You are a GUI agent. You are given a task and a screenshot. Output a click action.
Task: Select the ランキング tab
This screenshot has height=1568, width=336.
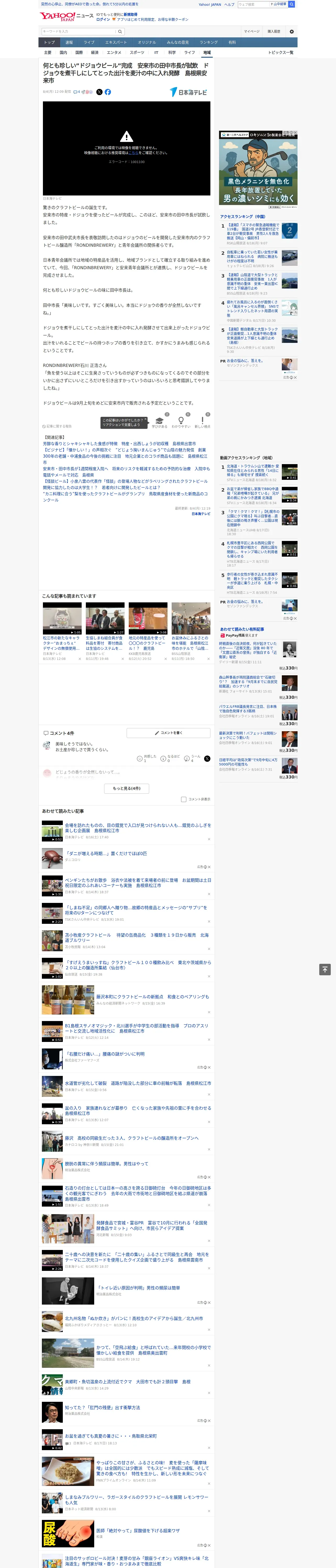pos(209,43)
